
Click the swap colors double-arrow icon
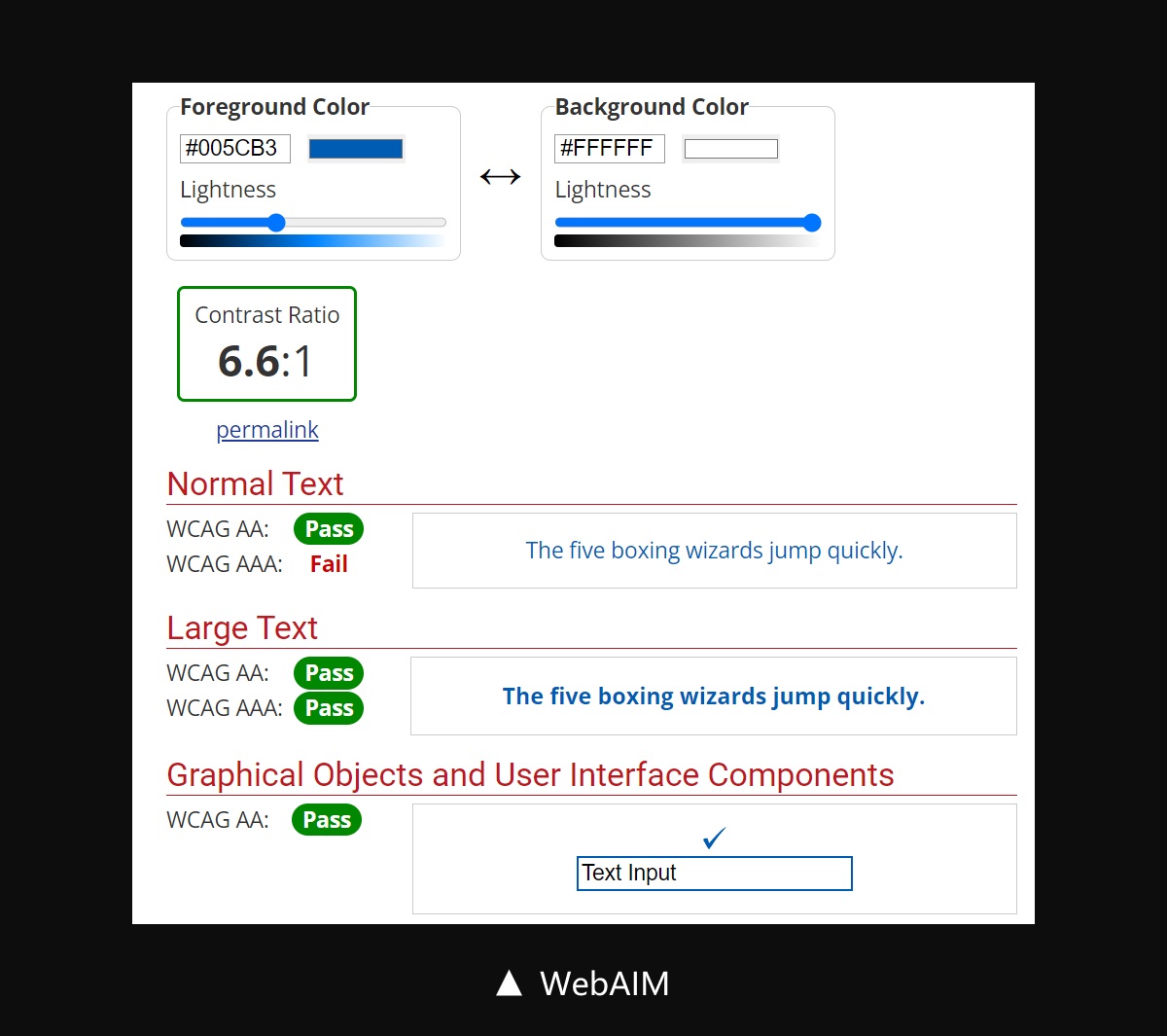pos(500,177)
